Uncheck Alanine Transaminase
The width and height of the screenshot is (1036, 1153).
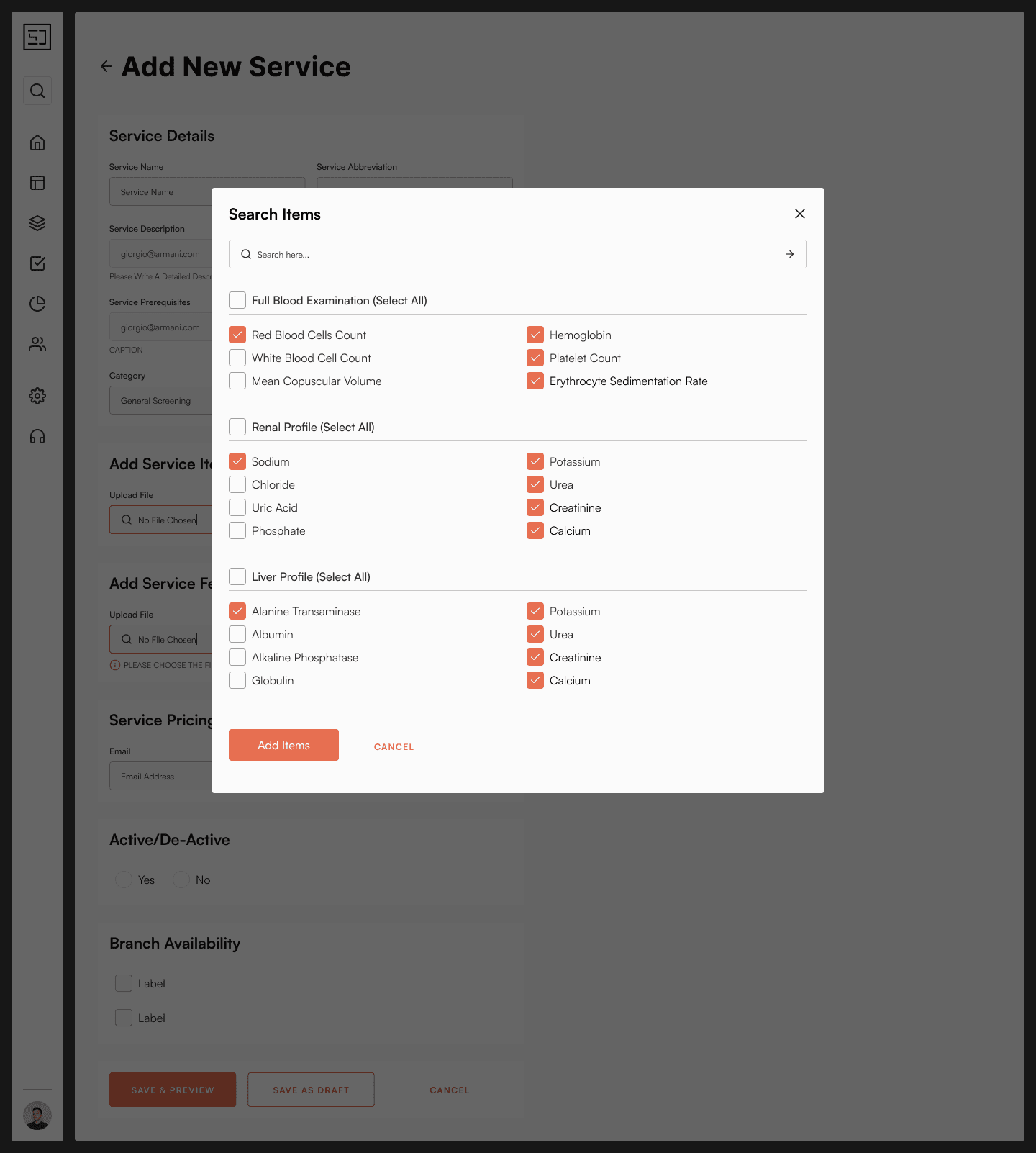237,611
